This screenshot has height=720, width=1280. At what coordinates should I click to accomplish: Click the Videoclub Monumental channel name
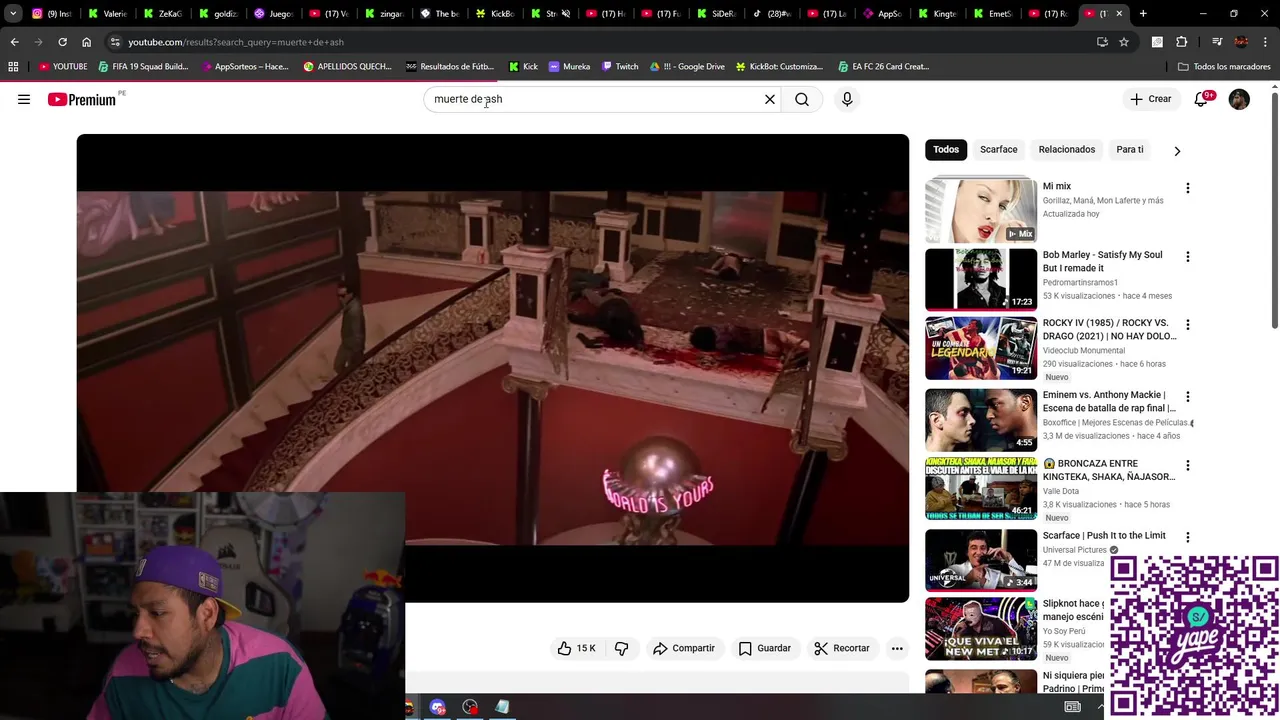pos(1084,351)
